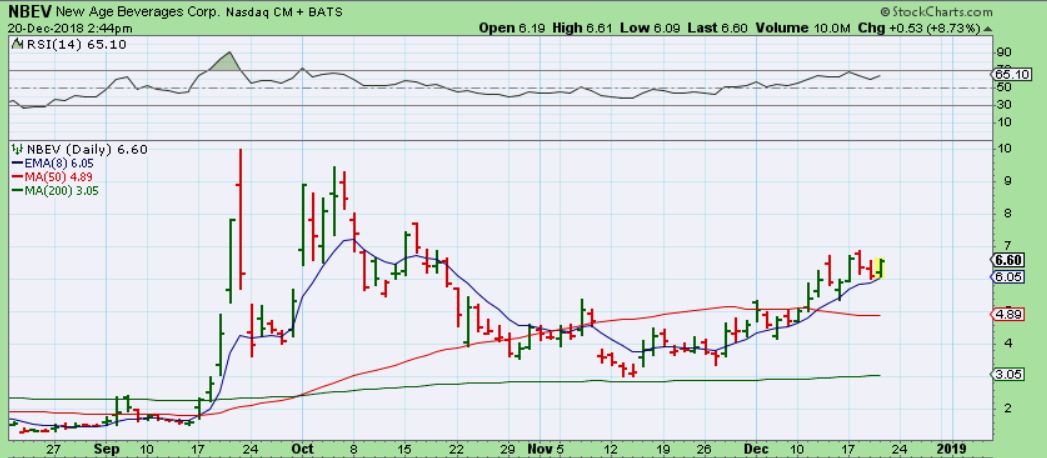Click the 6.60 price tag on axis

click(1009, 260)
